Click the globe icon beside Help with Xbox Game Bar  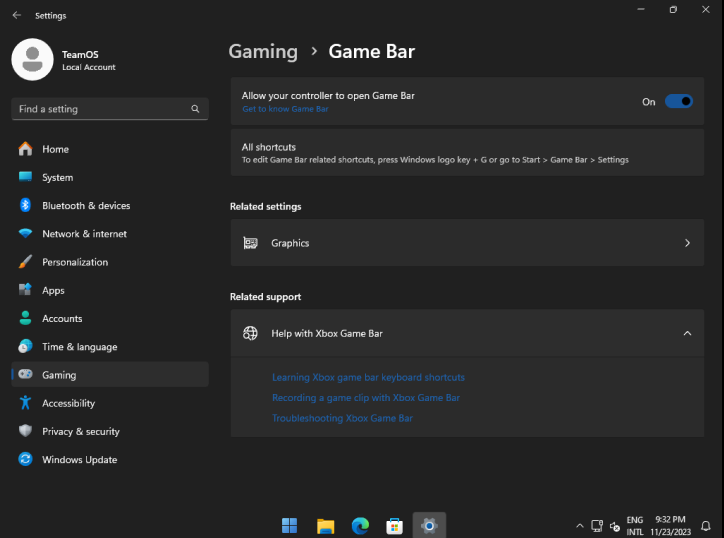click(250, 333)
